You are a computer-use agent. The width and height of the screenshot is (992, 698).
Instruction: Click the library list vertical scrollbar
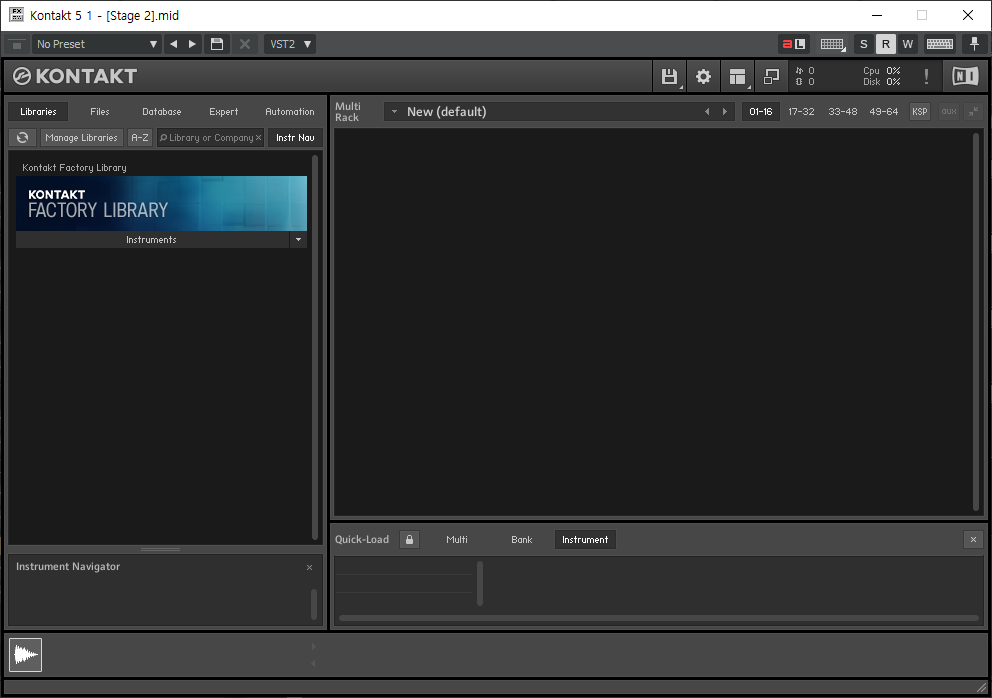click(x=315, y=347)
